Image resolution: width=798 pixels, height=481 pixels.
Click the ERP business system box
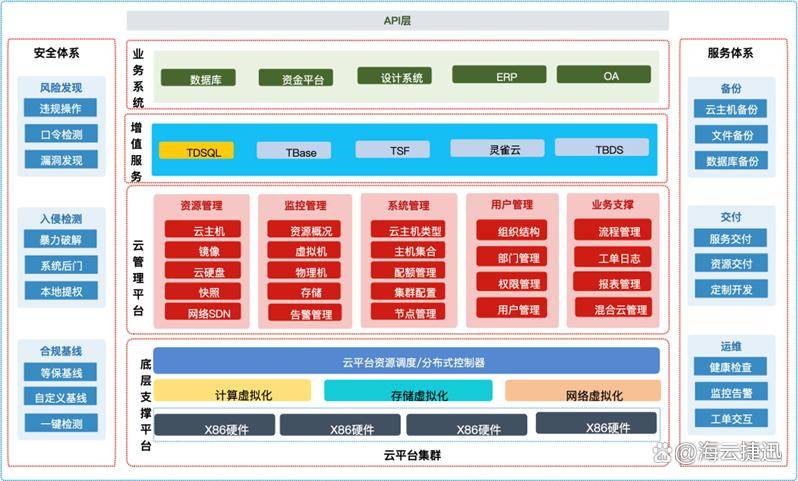(499, 74)
